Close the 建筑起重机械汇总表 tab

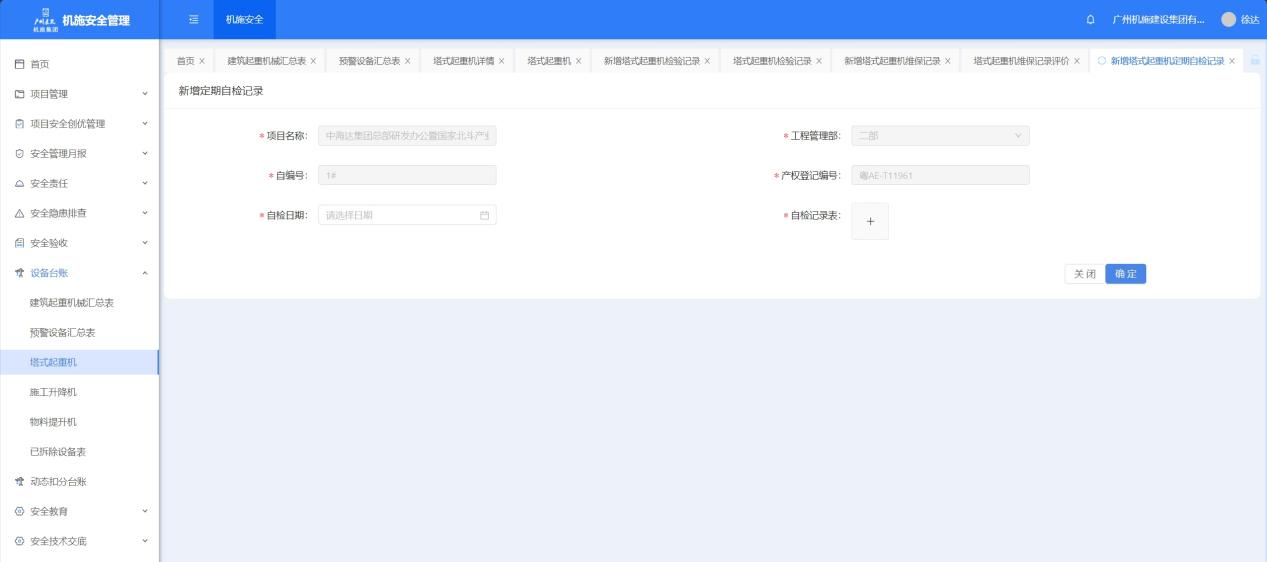point(313,61)
